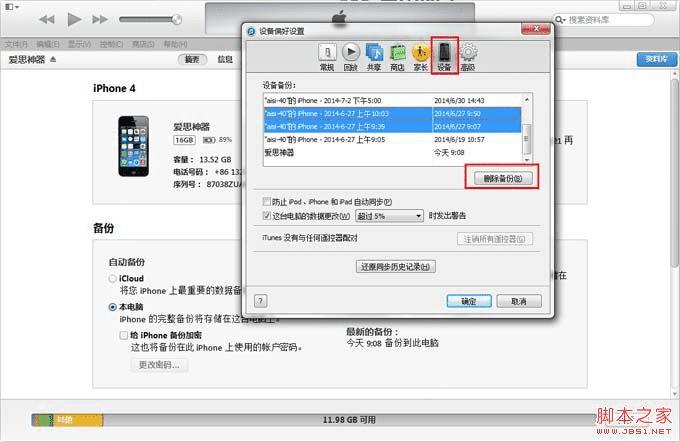Close the 设备偏好设置 dialog
Screen dimensions: 680x442
point(536,29)
